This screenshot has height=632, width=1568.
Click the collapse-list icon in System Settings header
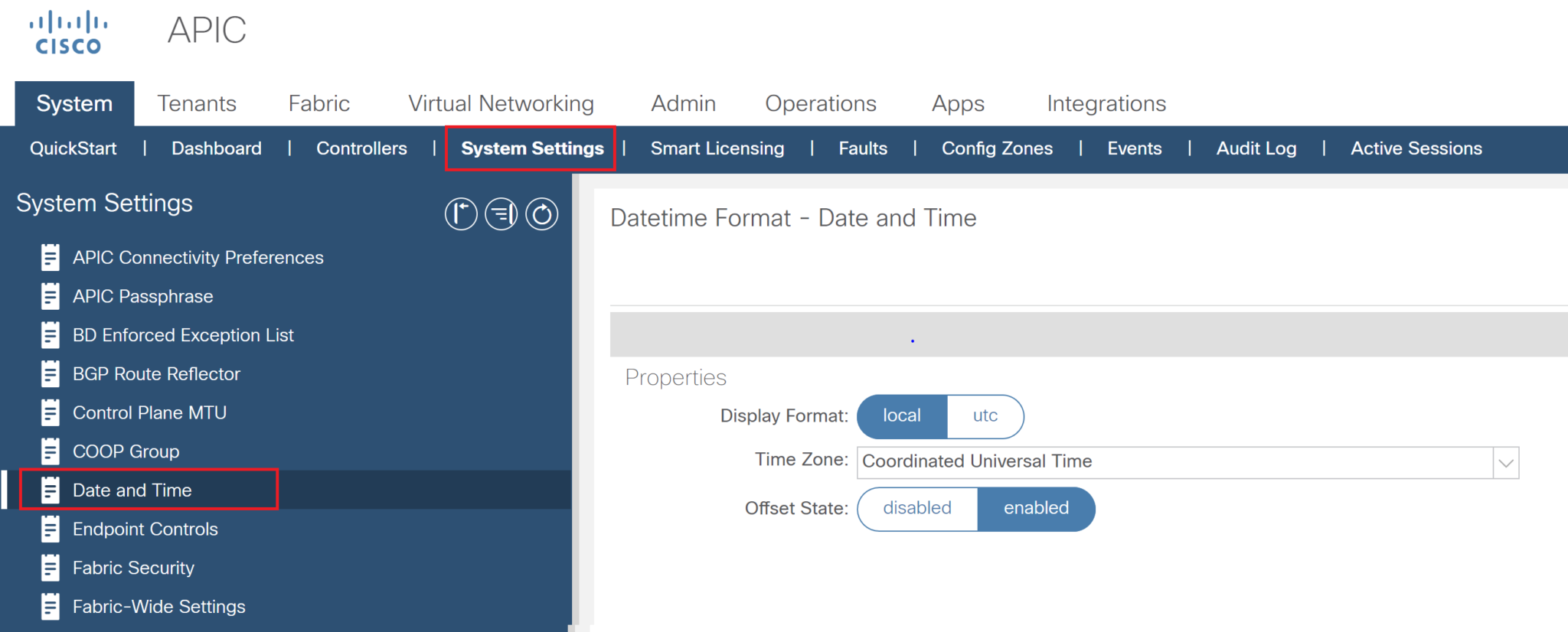point(501,214)
